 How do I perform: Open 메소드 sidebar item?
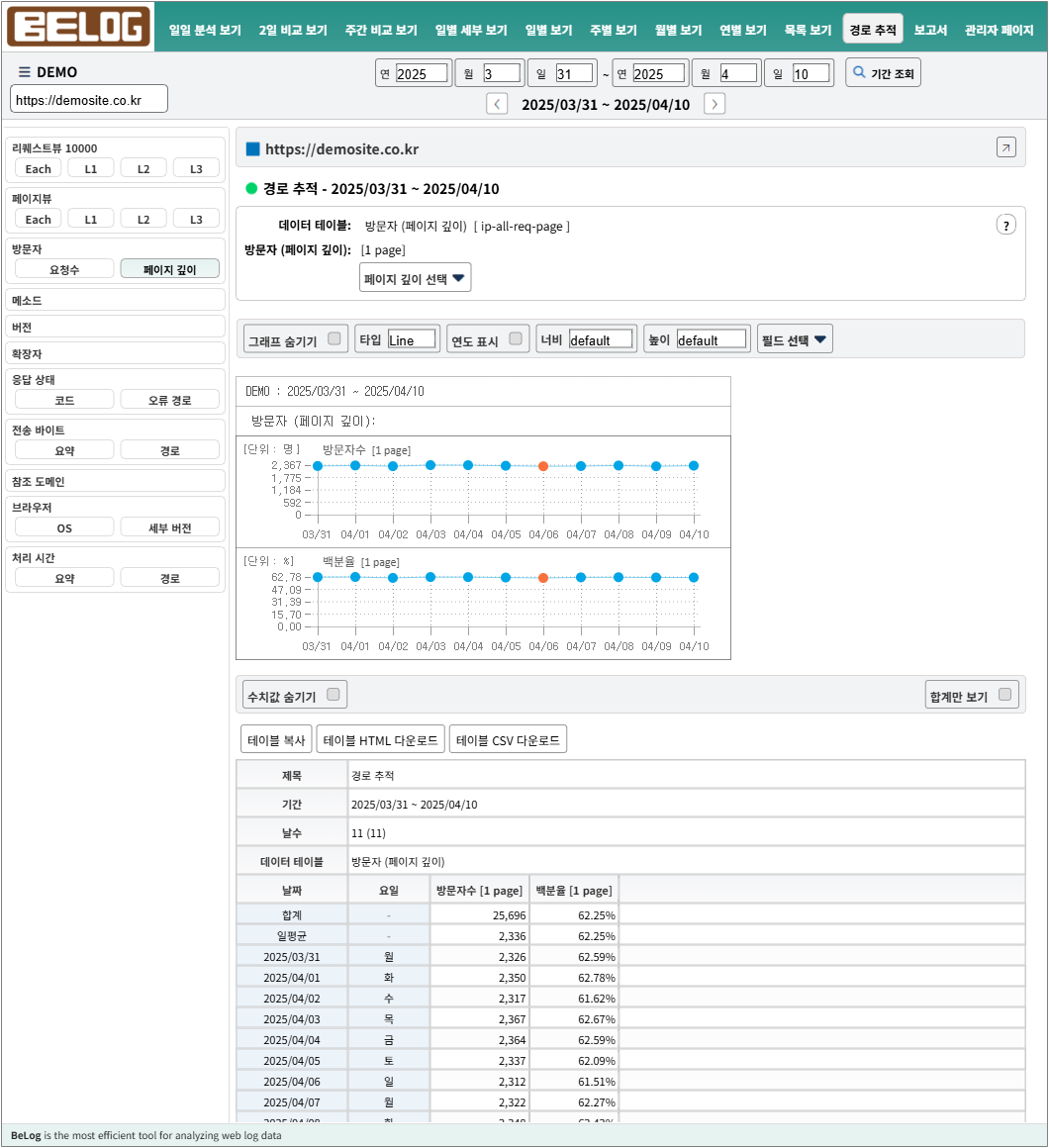coord(115,300)
